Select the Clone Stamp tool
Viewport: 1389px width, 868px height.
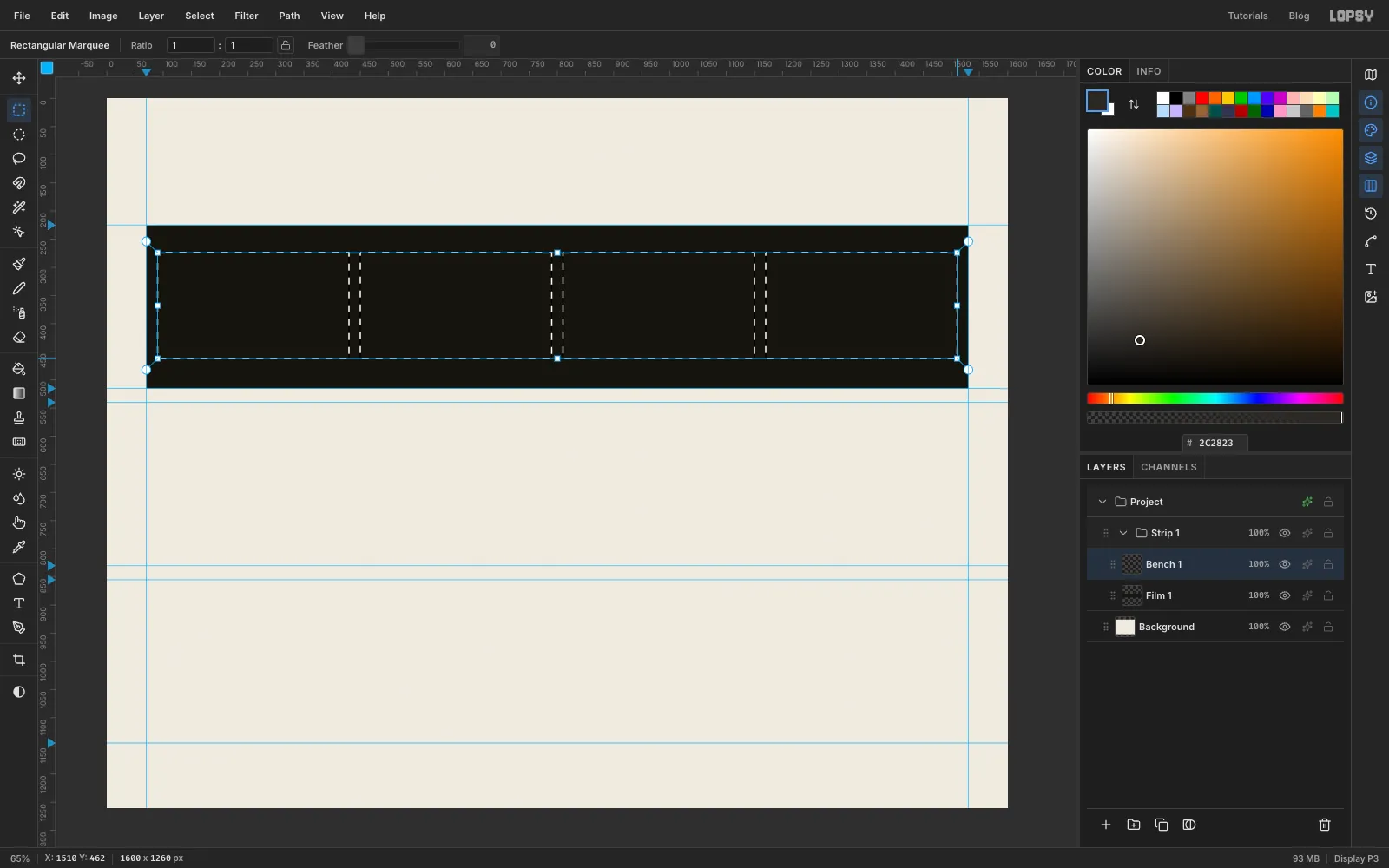pyautogui.click(x=19, y=418)
